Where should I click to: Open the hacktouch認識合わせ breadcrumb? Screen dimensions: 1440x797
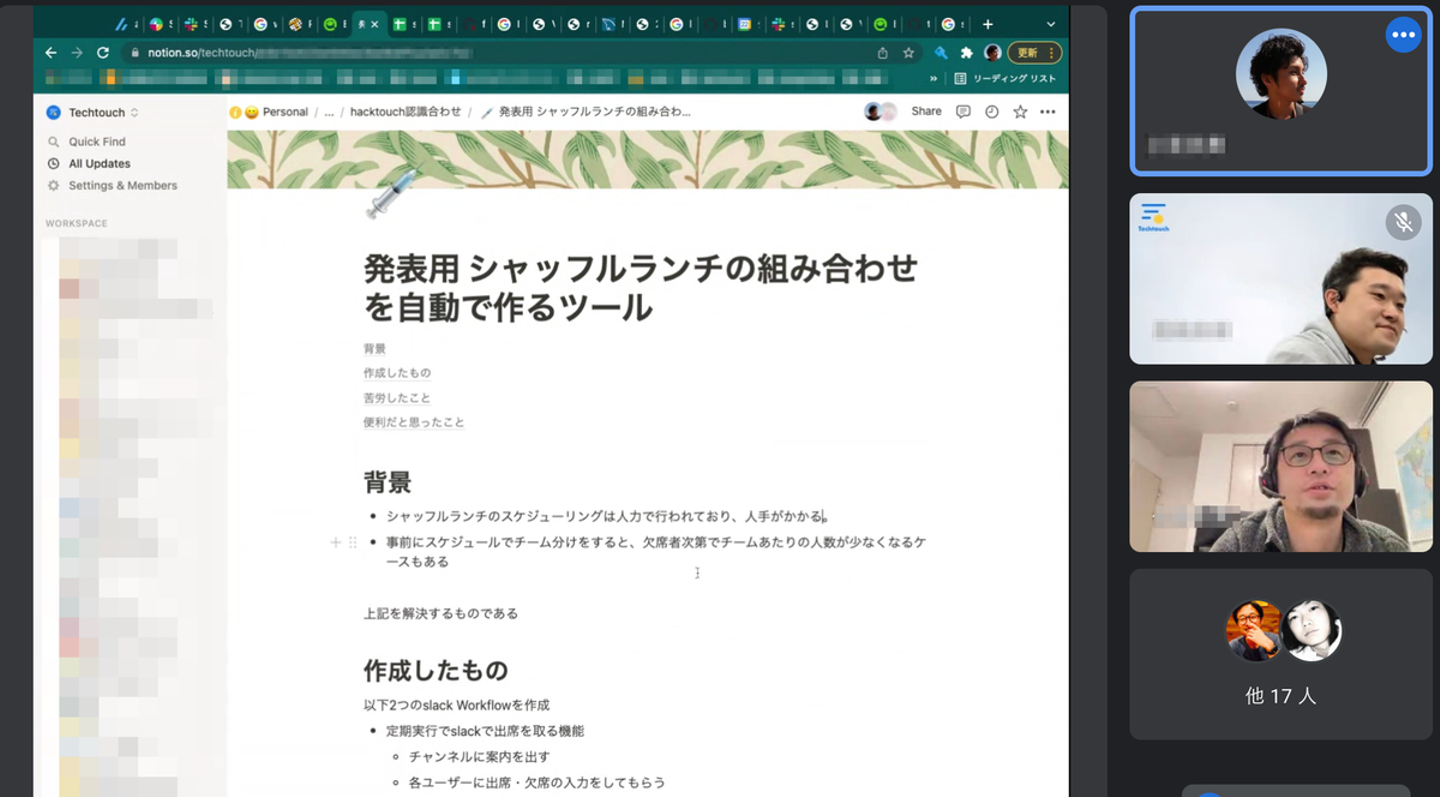click(405, 112)
